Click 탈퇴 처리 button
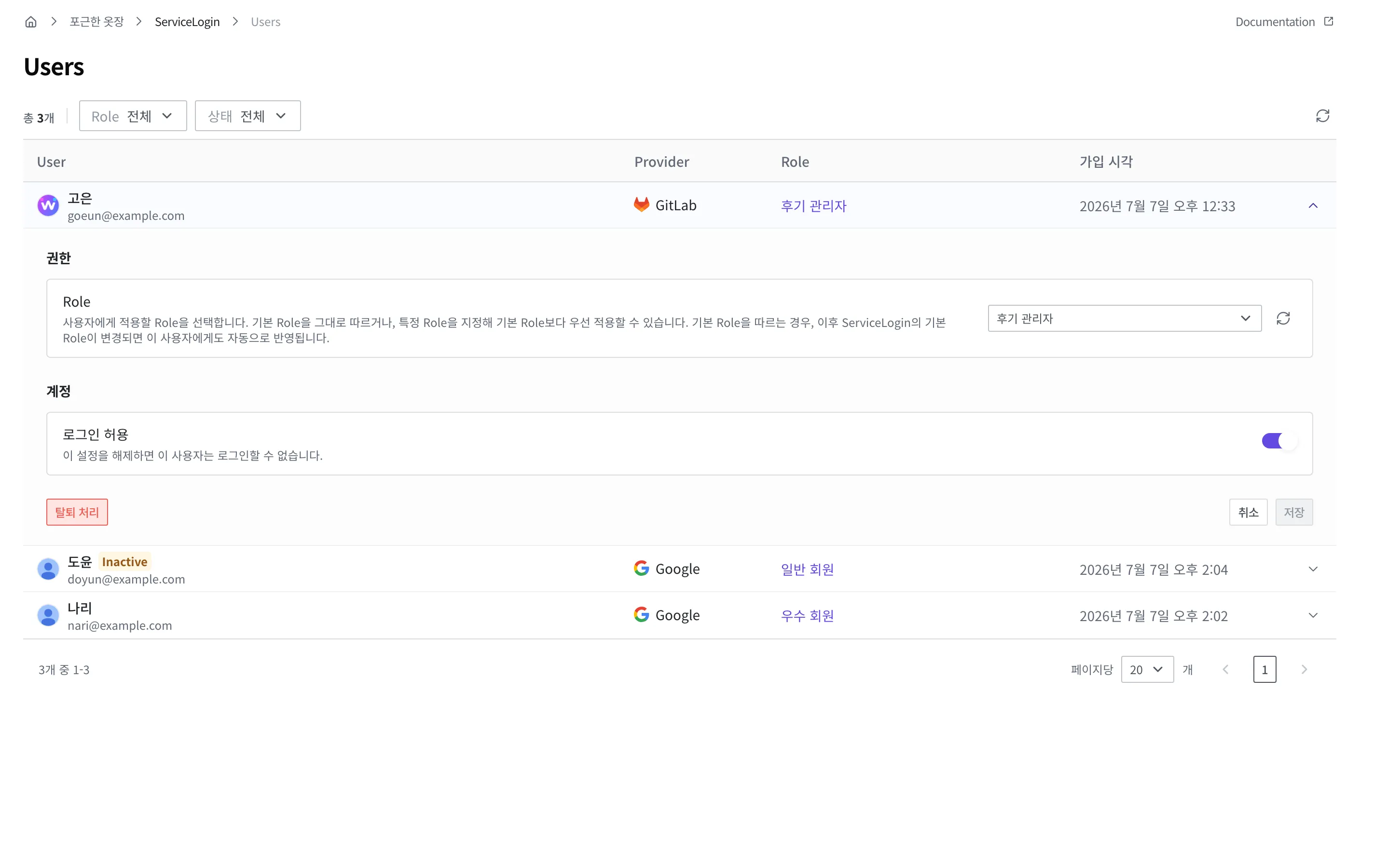Screen dimensions: 1374x868 tap(77, 512)
